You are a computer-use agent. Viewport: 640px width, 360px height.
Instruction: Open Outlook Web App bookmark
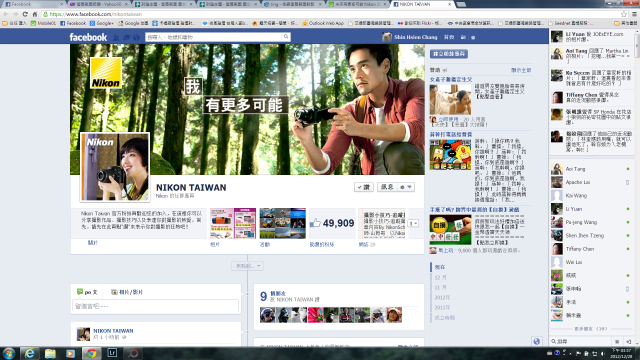[323, 23]
